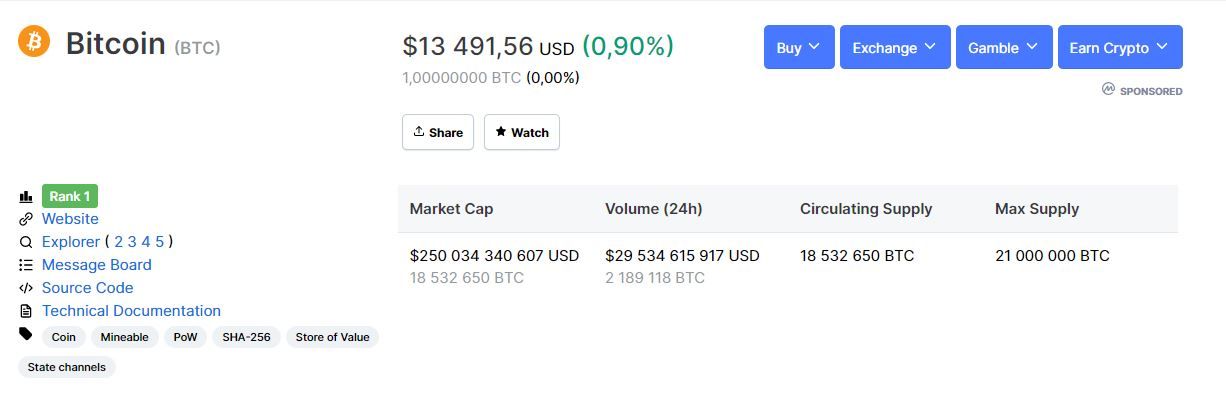1226x396 pixels.
Task: Open the Exchange dropdown menu
Action: point(895,47)
